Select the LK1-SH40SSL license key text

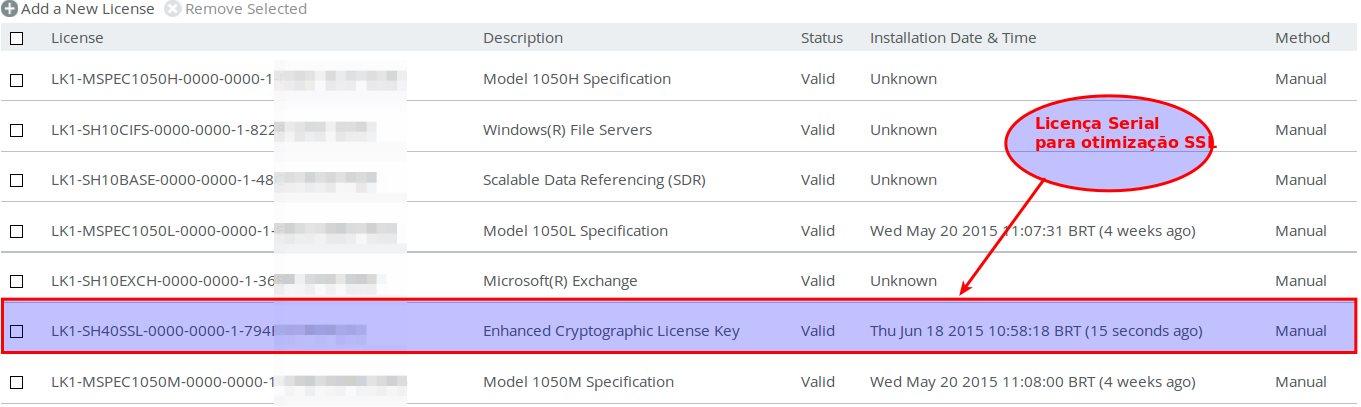(x=160, y=331)
